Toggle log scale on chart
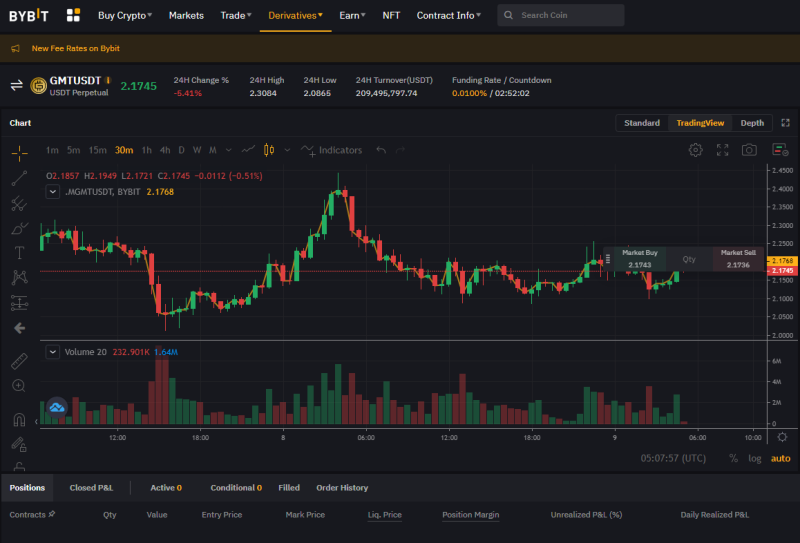This screenshot has height=543, width=800. (x=755, y=458)
